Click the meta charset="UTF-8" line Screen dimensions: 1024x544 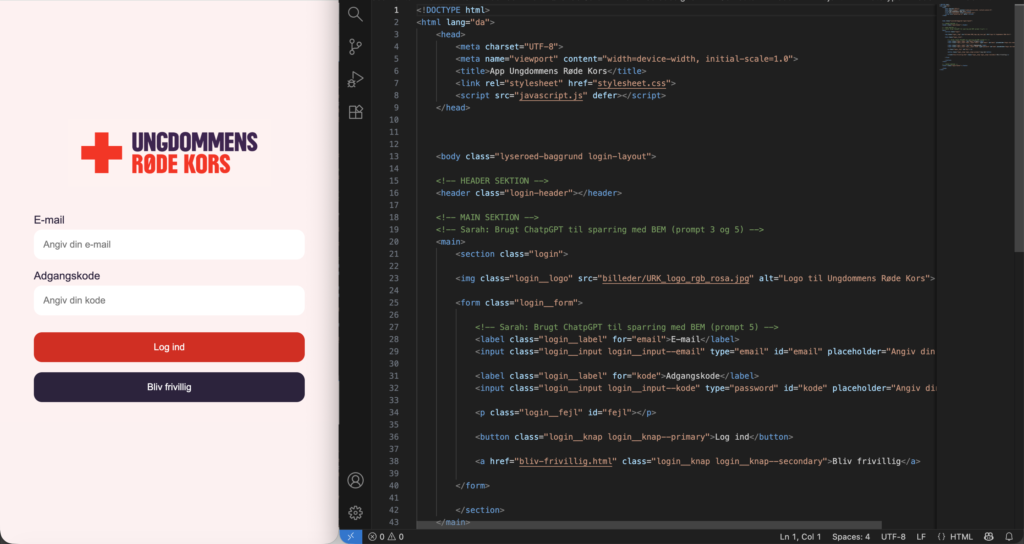tap(509, 46)
